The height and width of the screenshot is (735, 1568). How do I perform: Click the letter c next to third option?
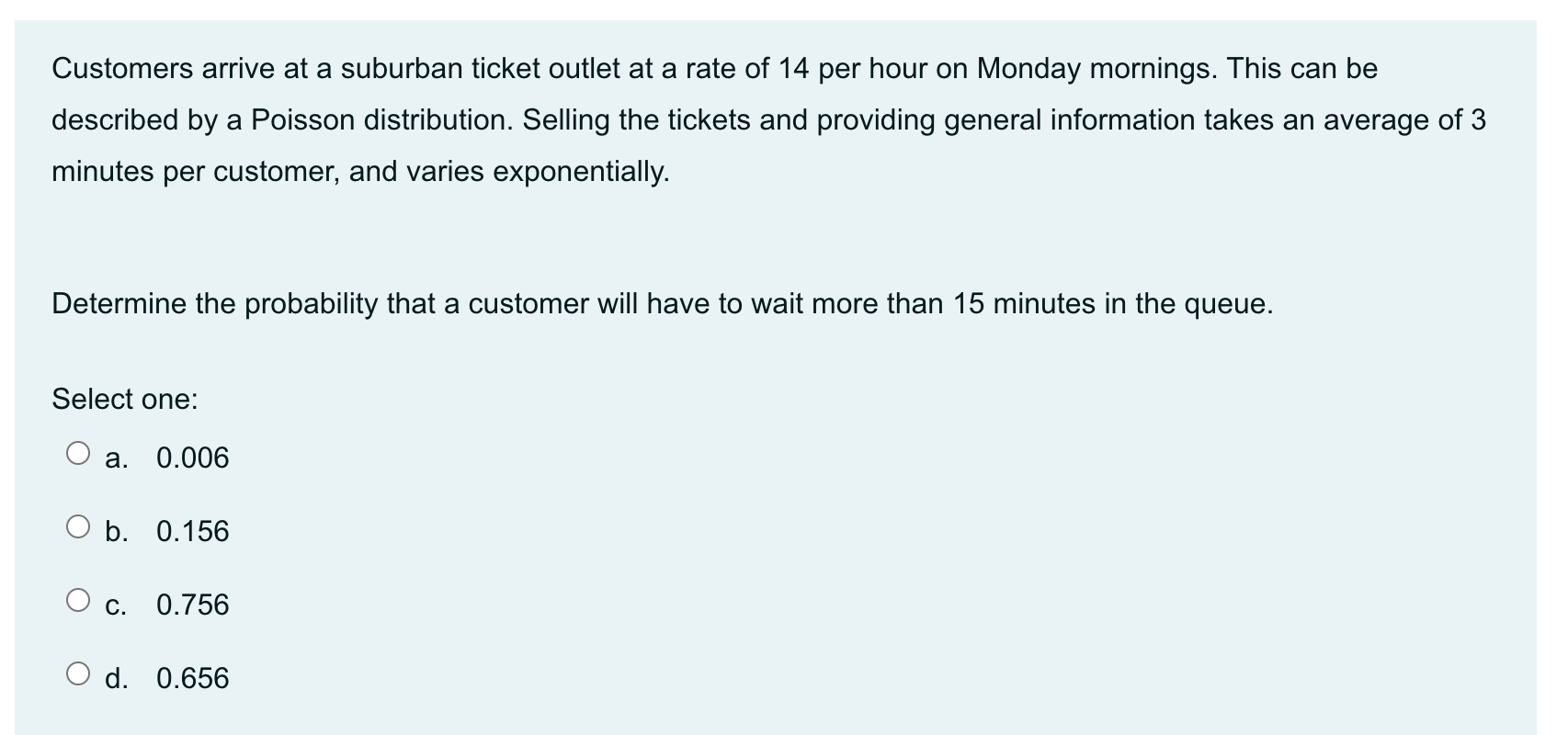pyautogui.click(x=116, y=605)
